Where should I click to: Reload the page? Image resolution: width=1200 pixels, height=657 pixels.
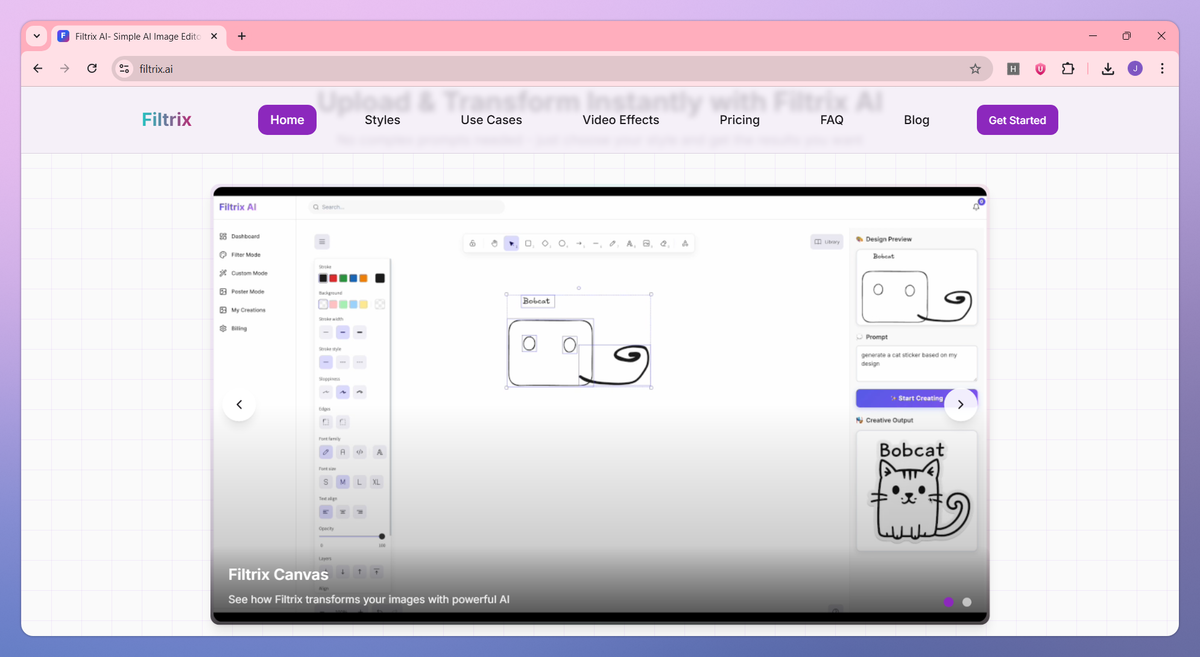click(92, 69)
